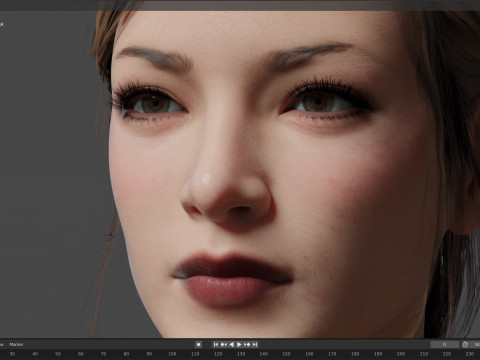
Task: Click frame 150 on the timeline ruler
Action: tap(286, 354)
